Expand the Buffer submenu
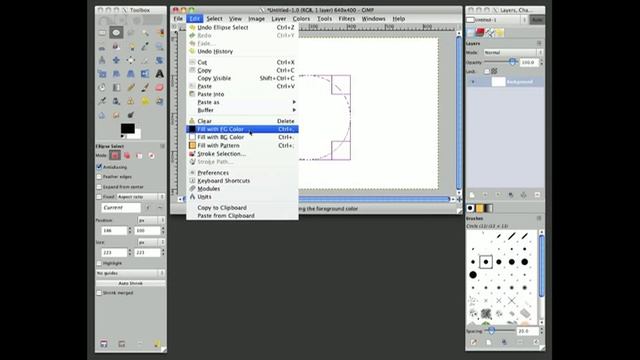 point(242,110)
